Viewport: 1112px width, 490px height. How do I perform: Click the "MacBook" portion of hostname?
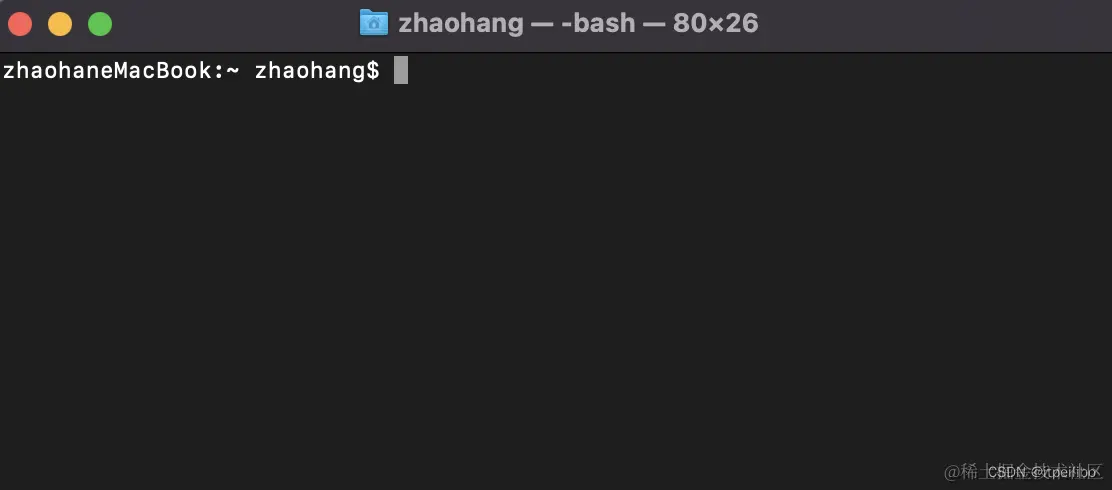pos(163,71)
